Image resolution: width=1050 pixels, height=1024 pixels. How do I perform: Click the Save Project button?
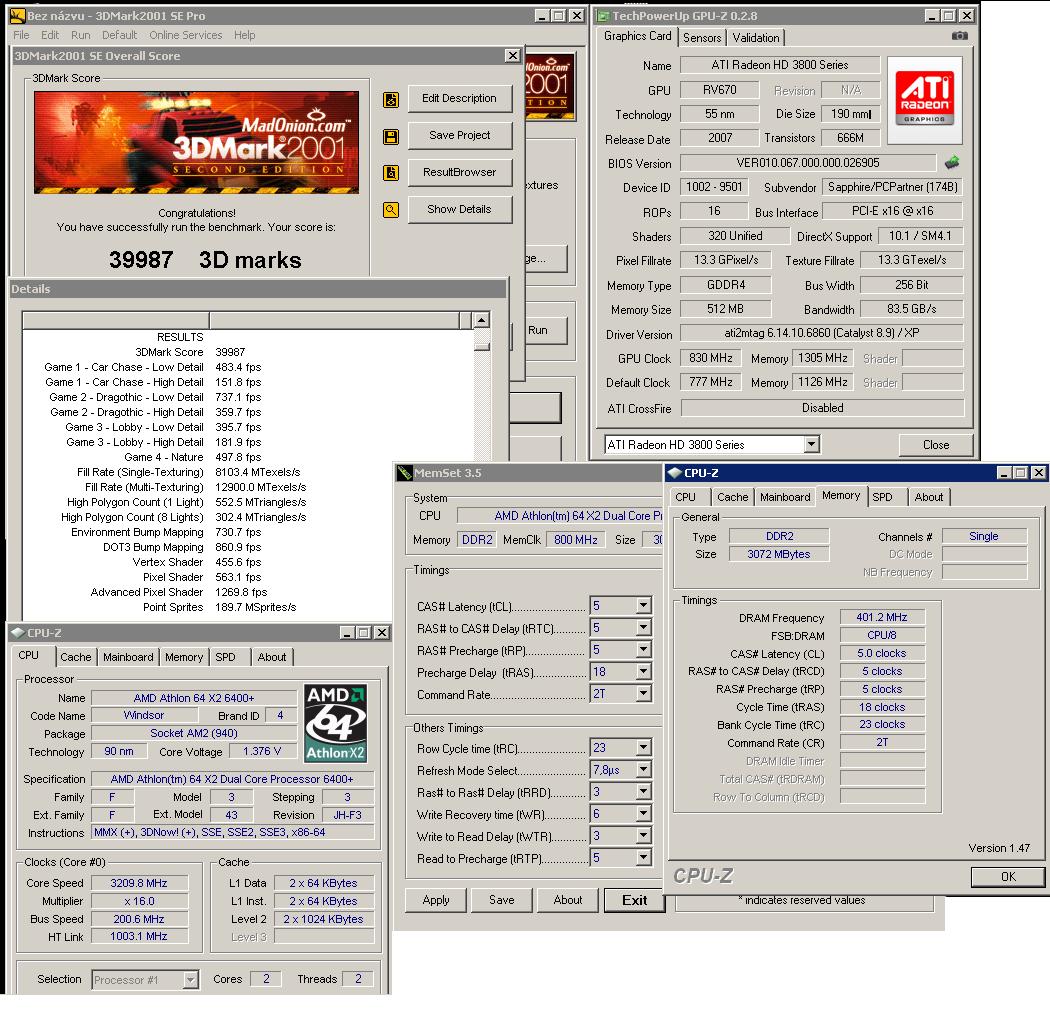460,135
